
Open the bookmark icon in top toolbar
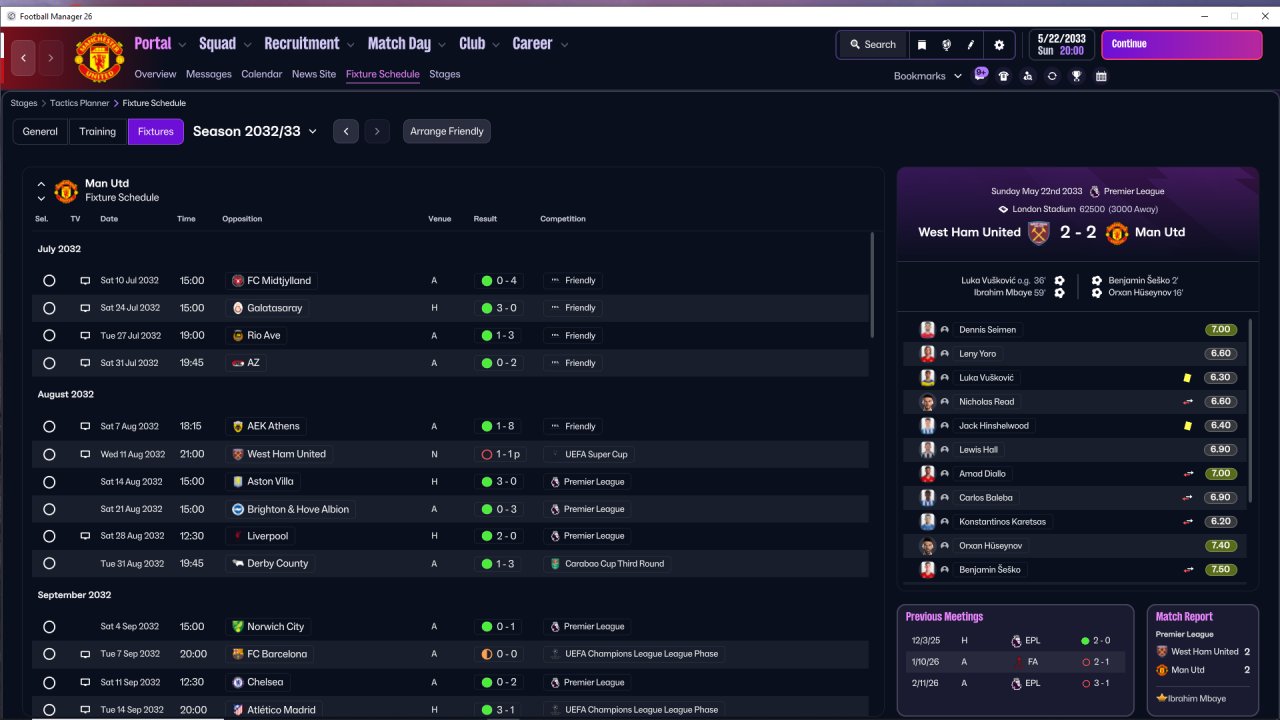click(922, 45)
